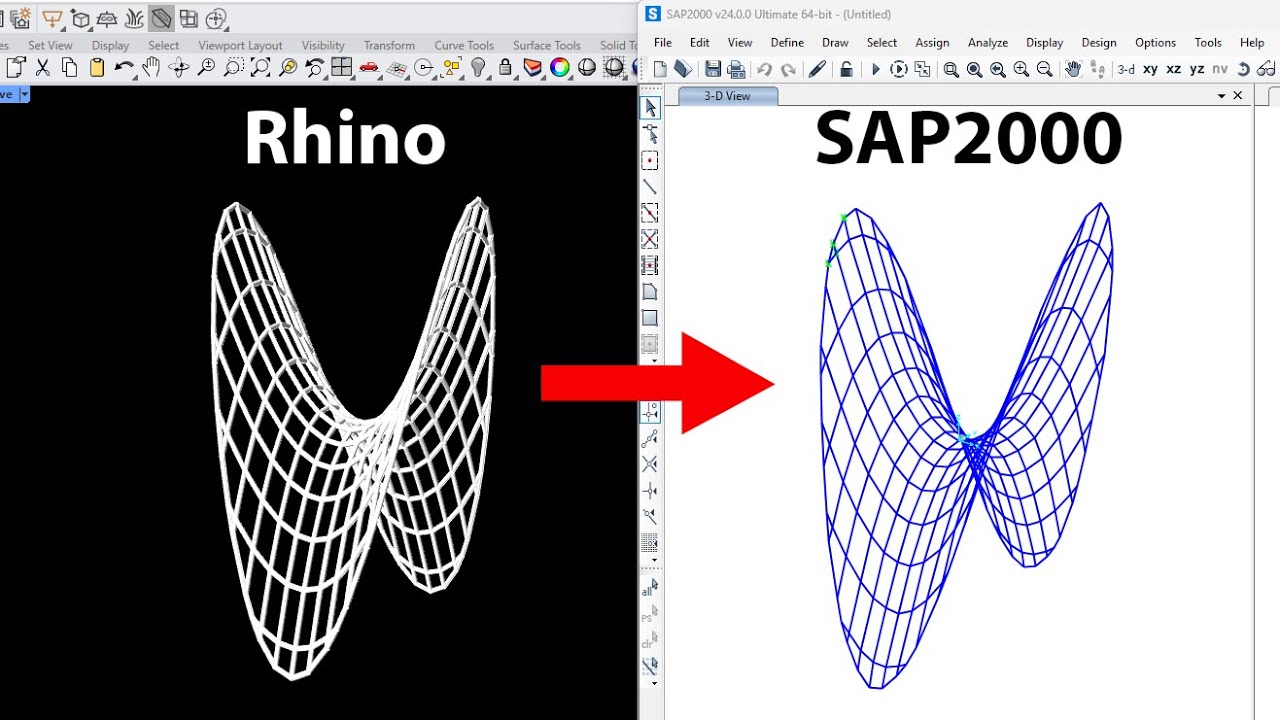The image size is (1280, 720).
Task: Click the four-viewport layout icon in Rhino
Action: click(x=342, y=68)
